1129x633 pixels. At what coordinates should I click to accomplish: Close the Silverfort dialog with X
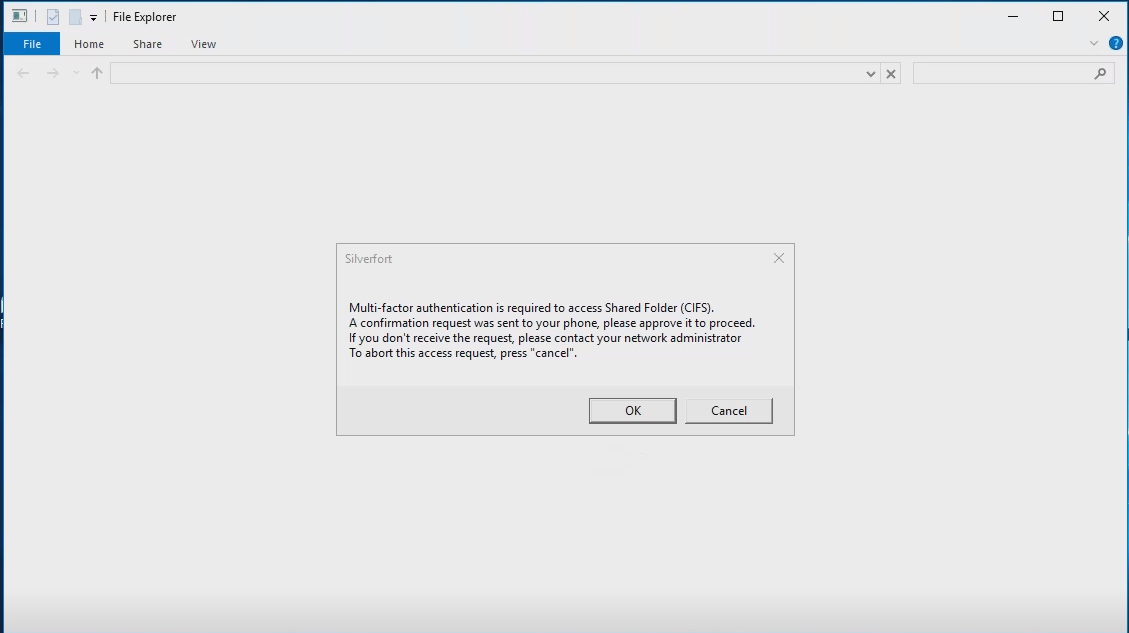pyautogui.click(x=778, y=259)
